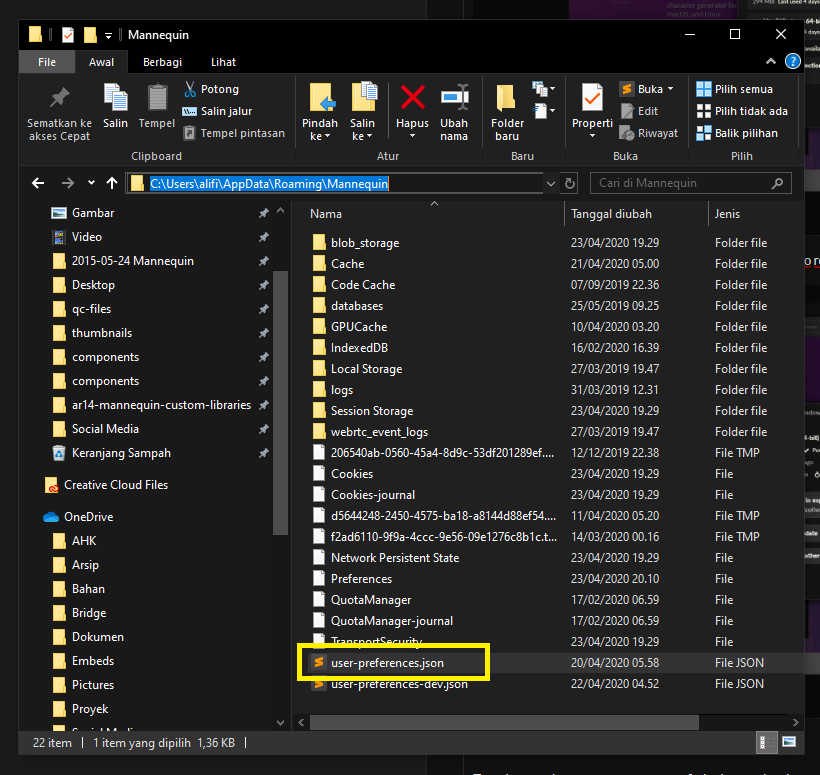Select the Local Storage folder

pos(366,369)
